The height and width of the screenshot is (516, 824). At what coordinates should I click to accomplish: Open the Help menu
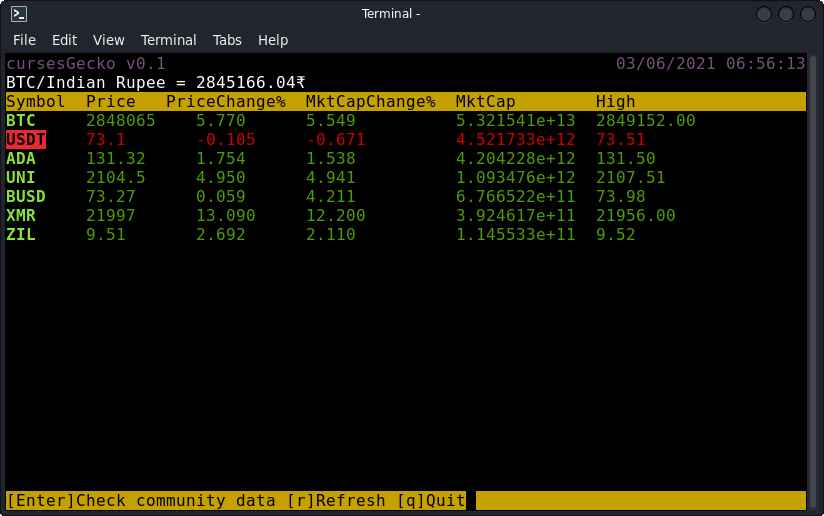coord(273,40)
